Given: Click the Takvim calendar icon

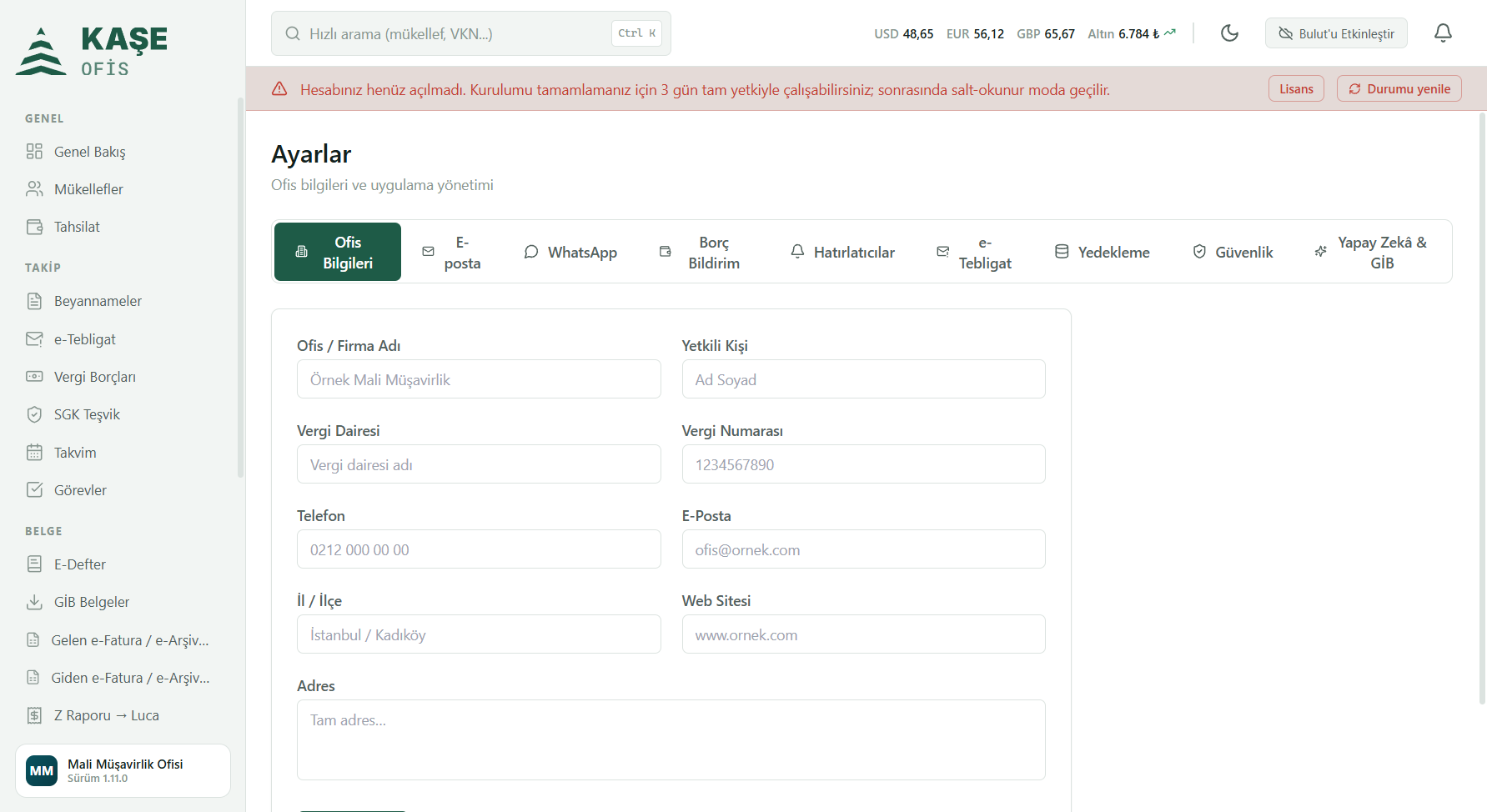Looking at the screenshot, I should 34,453.
